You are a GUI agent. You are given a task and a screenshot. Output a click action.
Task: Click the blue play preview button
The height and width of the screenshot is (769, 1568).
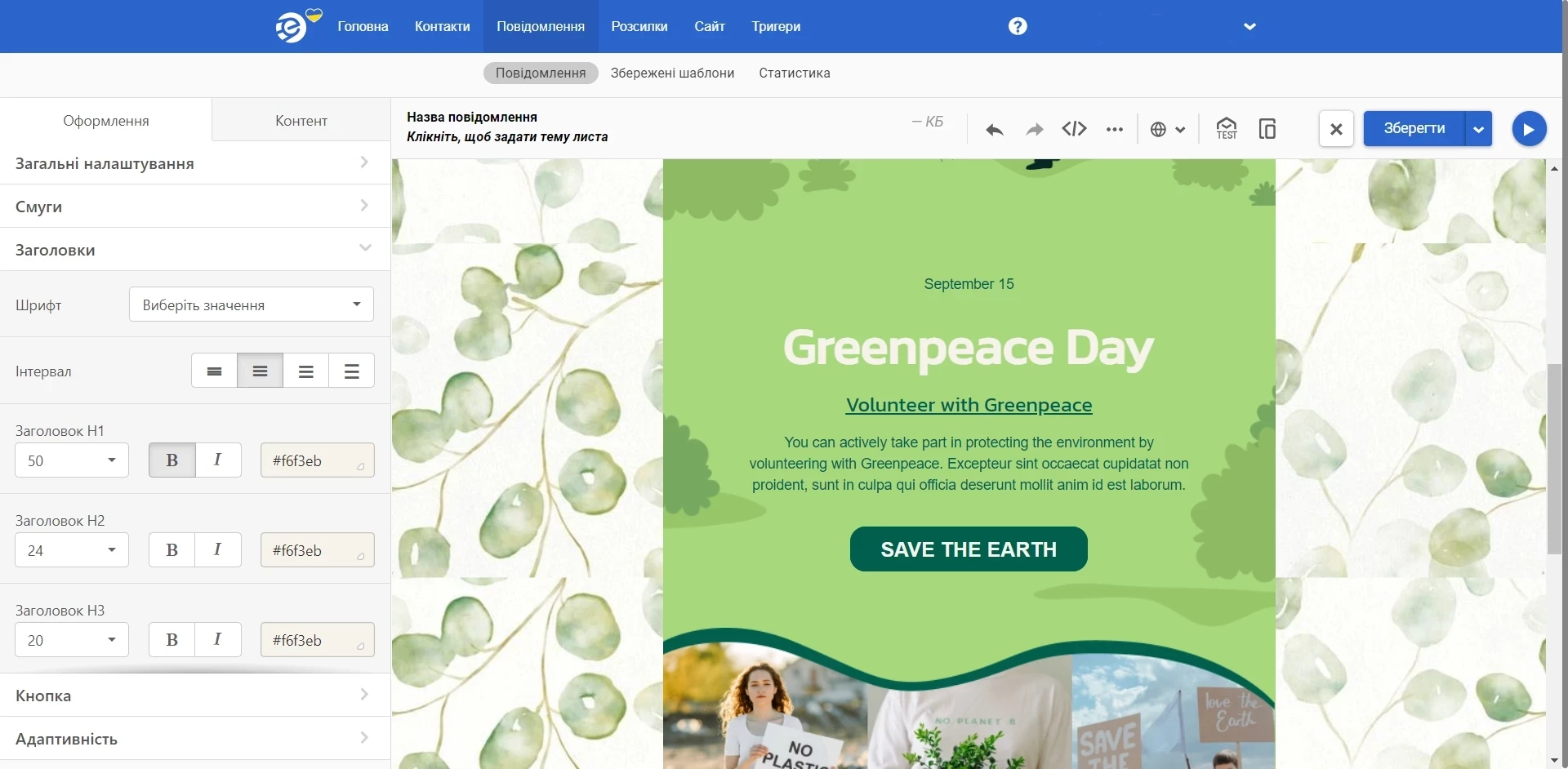1529,129
